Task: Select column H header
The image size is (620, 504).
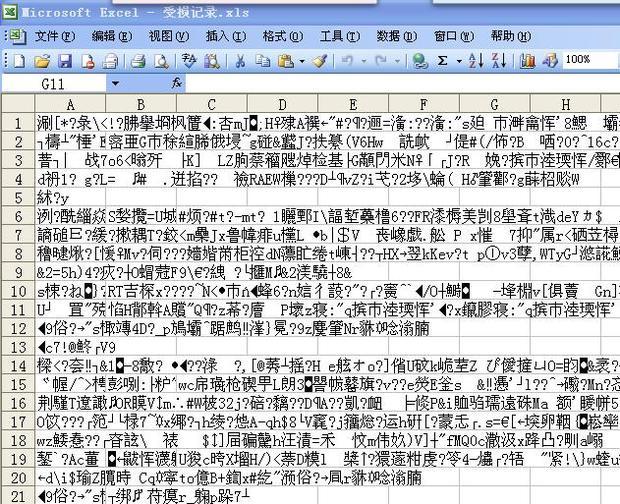Action: pos(565,104)
